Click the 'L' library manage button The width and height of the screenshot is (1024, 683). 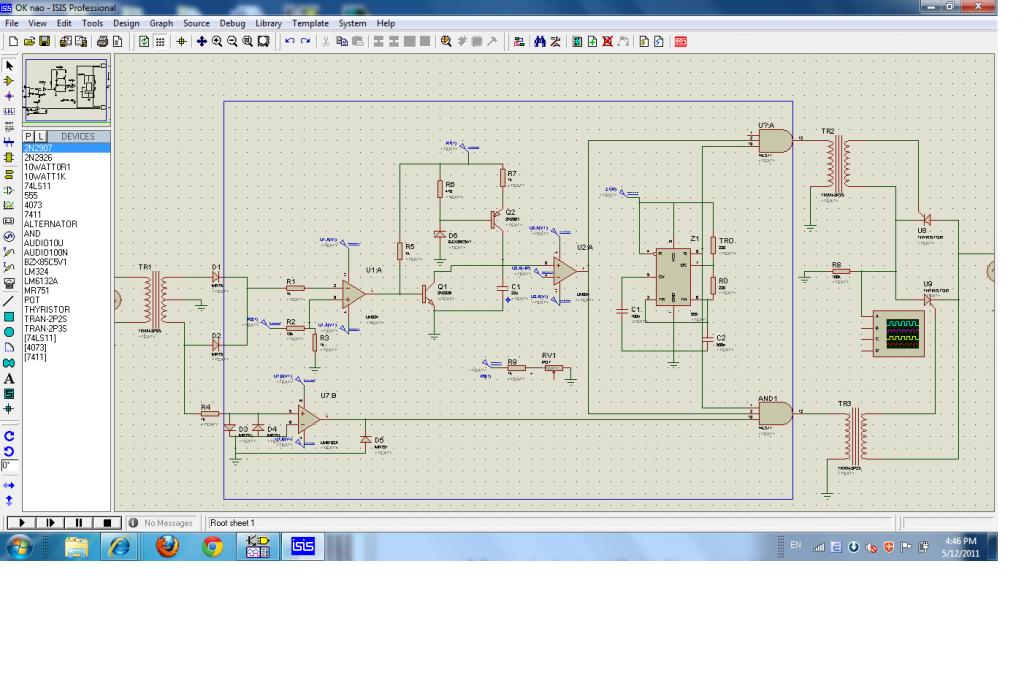[42, 135]
